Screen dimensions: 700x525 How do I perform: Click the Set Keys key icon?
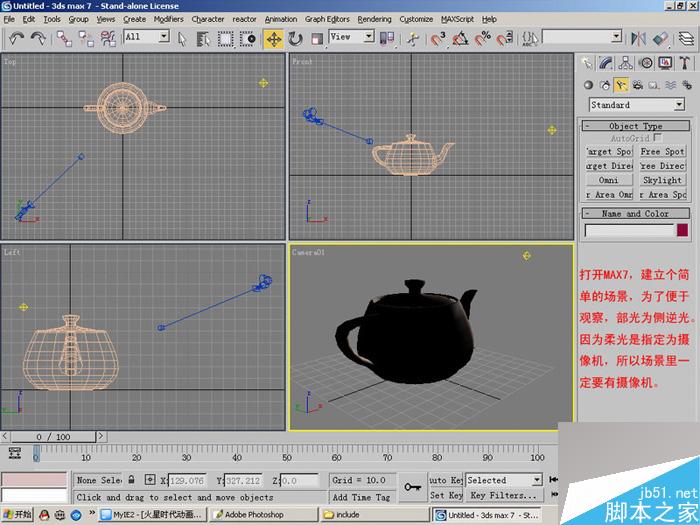point(411,487)
